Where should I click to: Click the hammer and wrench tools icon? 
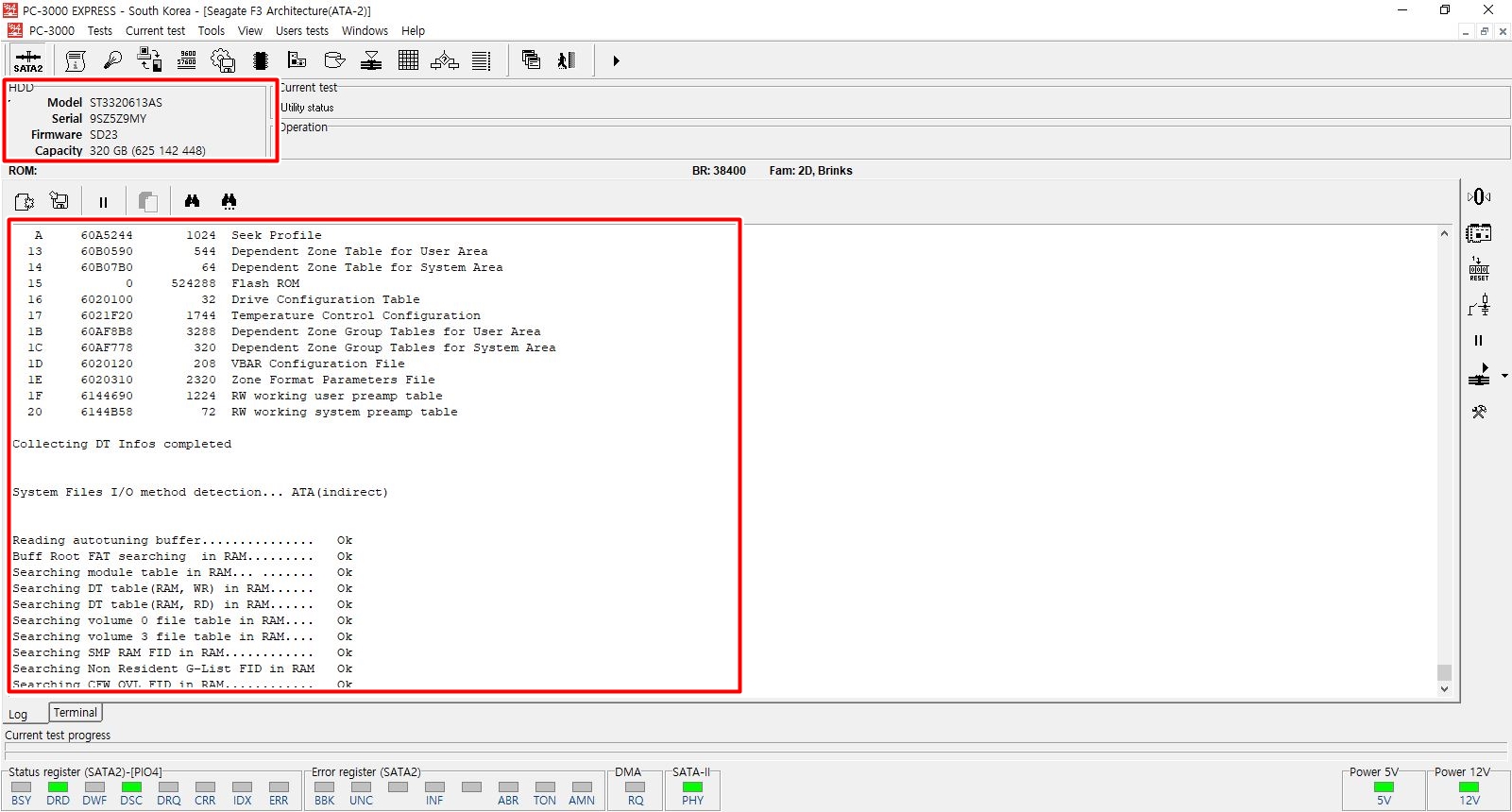pyautogui.click(x=1479, y=412)
